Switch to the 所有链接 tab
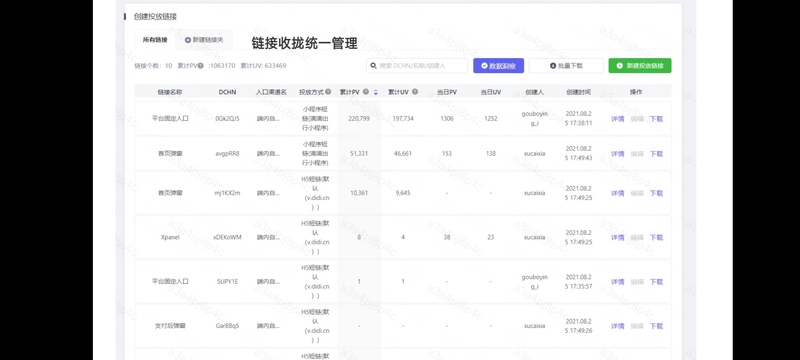The image size is (800, 360). point(155,40)
